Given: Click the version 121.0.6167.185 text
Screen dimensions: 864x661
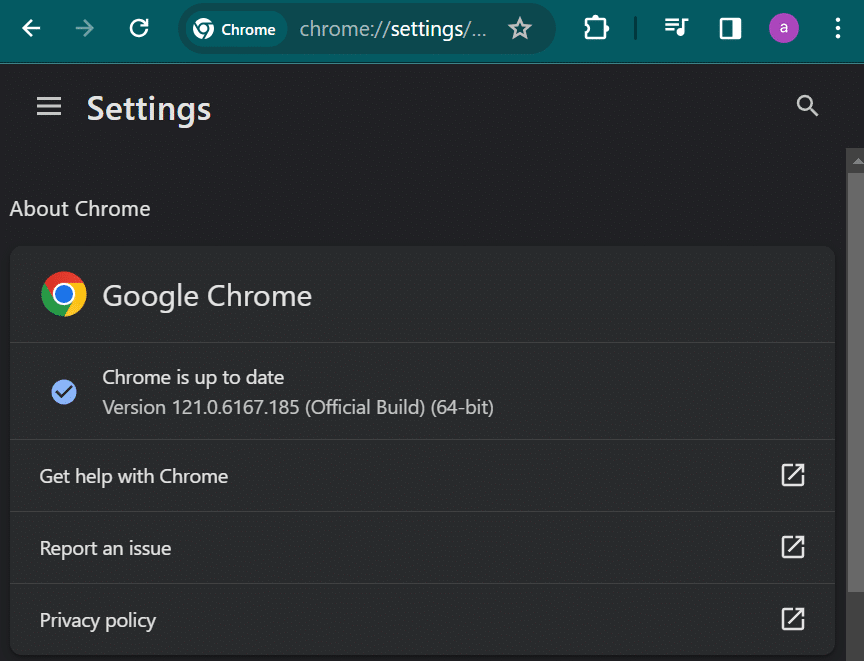Looking at the screenshot, I should pyautogui.click(x=298, y=408).
